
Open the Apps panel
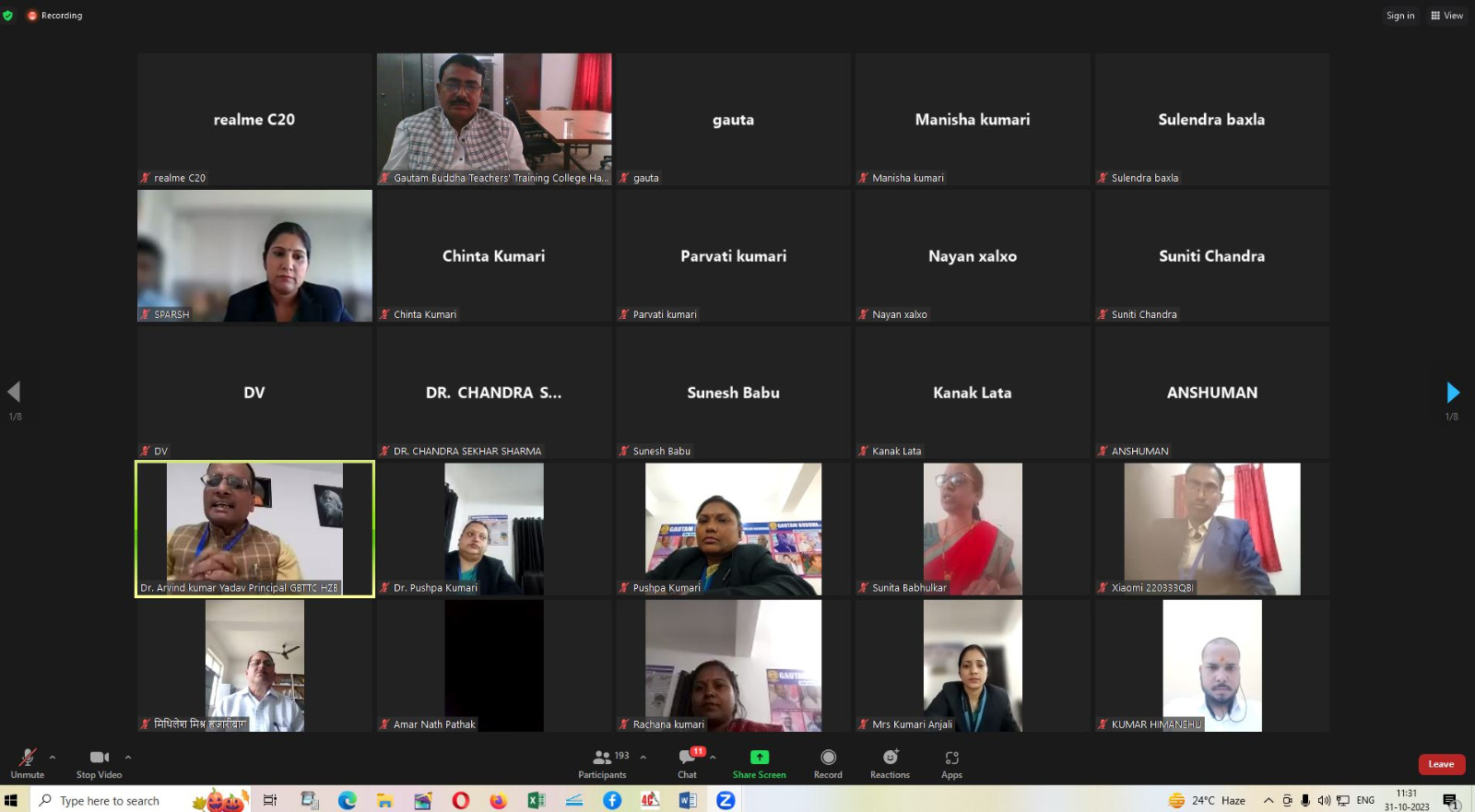(x=951, y=758)
